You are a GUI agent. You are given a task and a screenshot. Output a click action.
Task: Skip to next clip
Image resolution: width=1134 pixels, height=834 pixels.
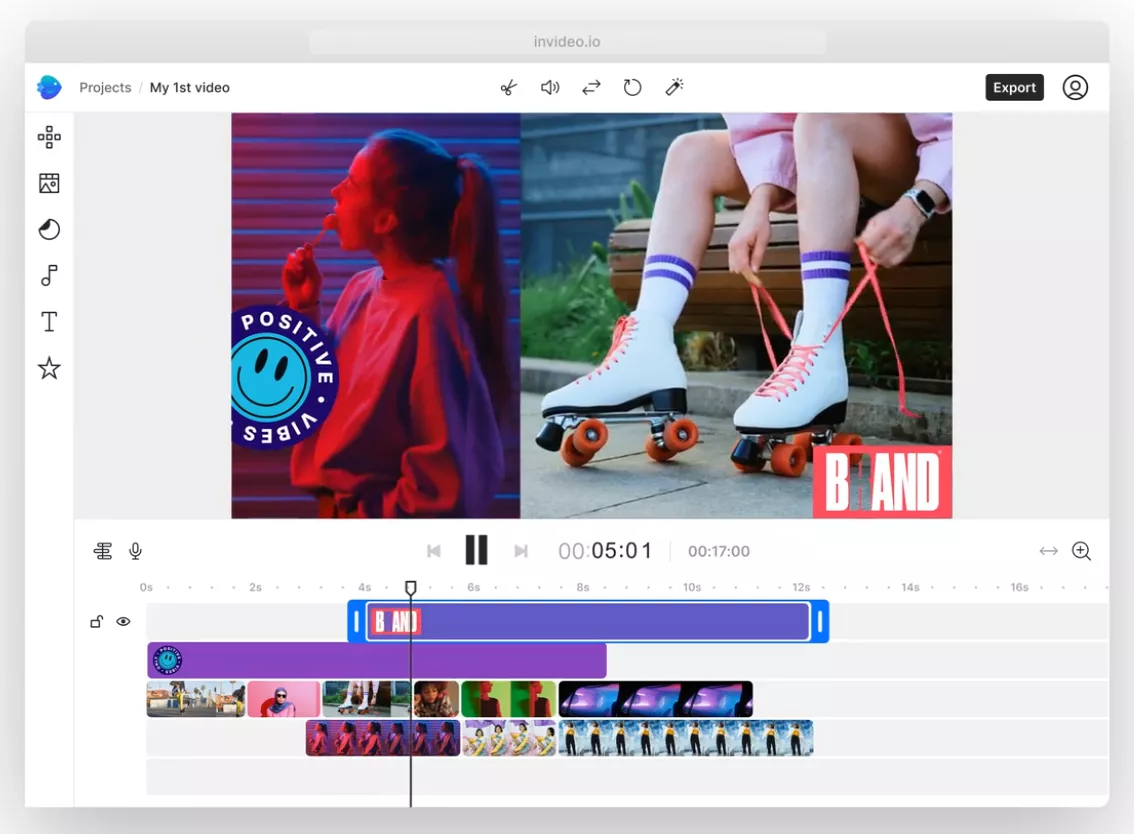pyautogui.click(x=521, y=551)
